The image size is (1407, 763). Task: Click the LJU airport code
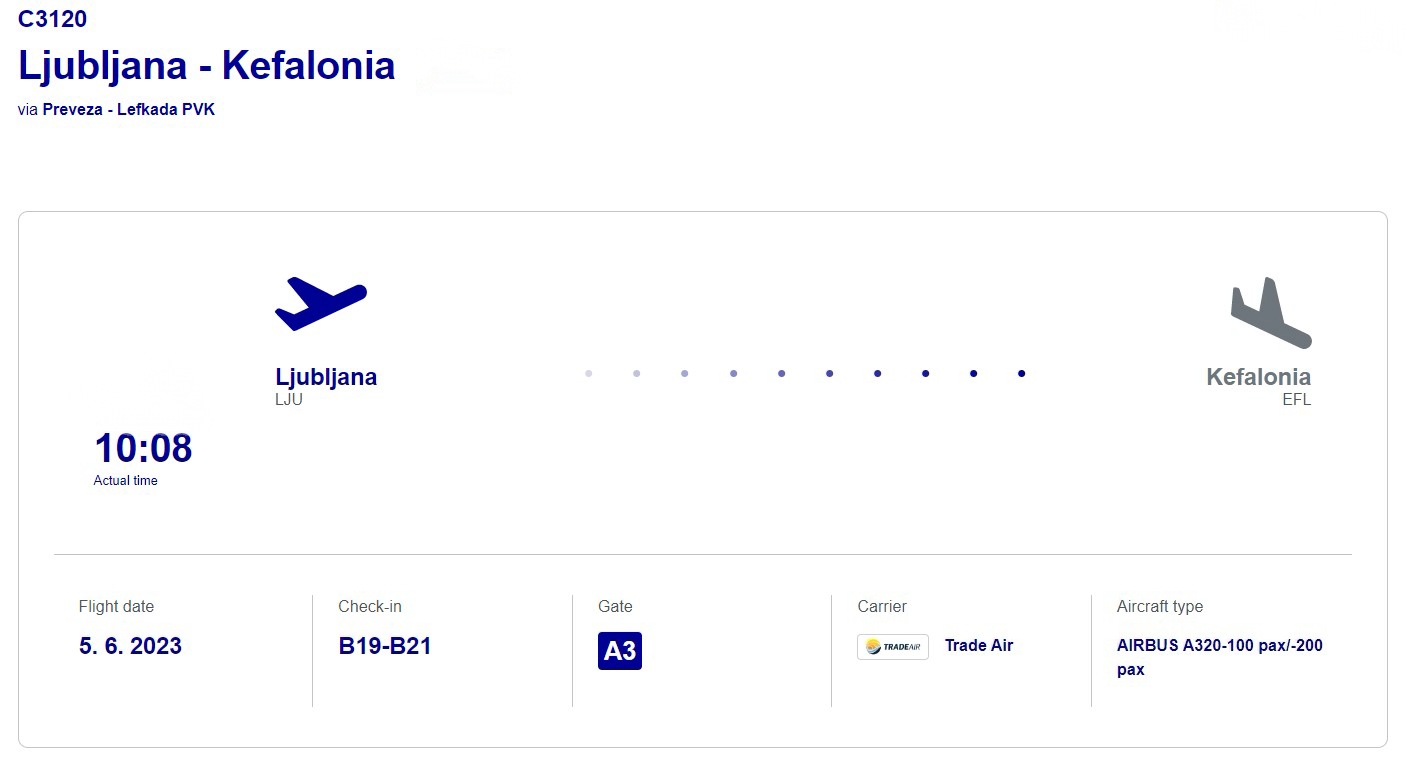pyautogui.click(x=289, y=400)
